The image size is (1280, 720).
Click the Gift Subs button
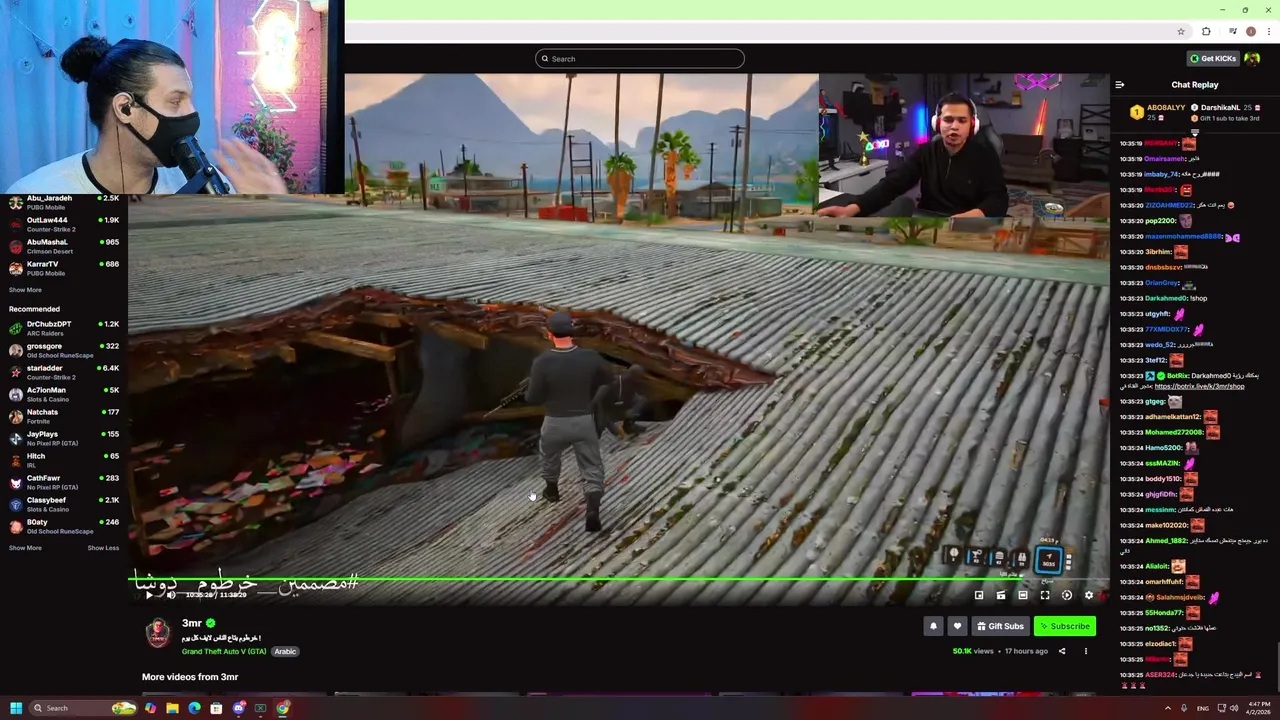[x=1000, y=626]
